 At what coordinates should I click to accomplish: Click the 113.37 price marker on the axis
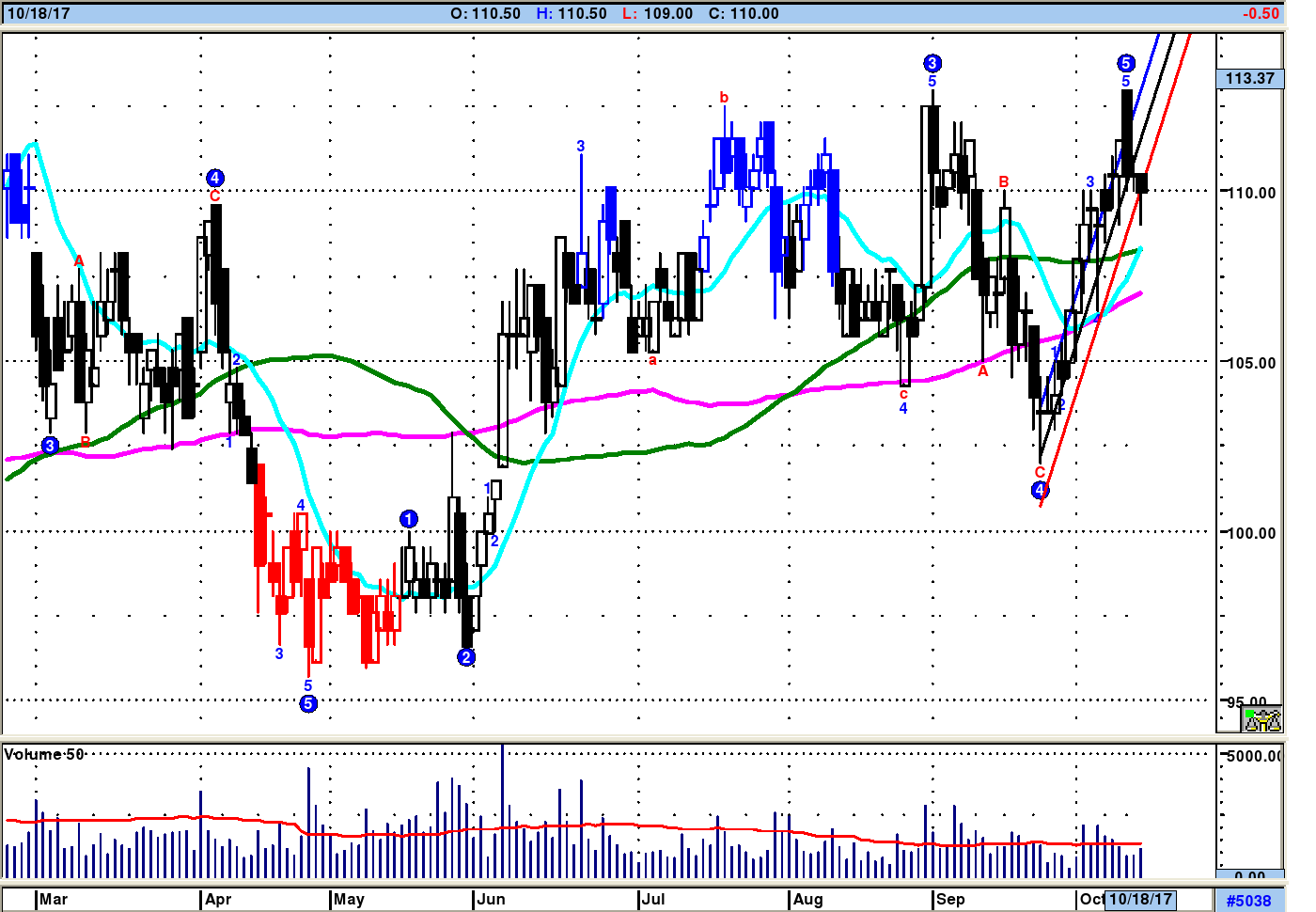[x=1250, y=78]
